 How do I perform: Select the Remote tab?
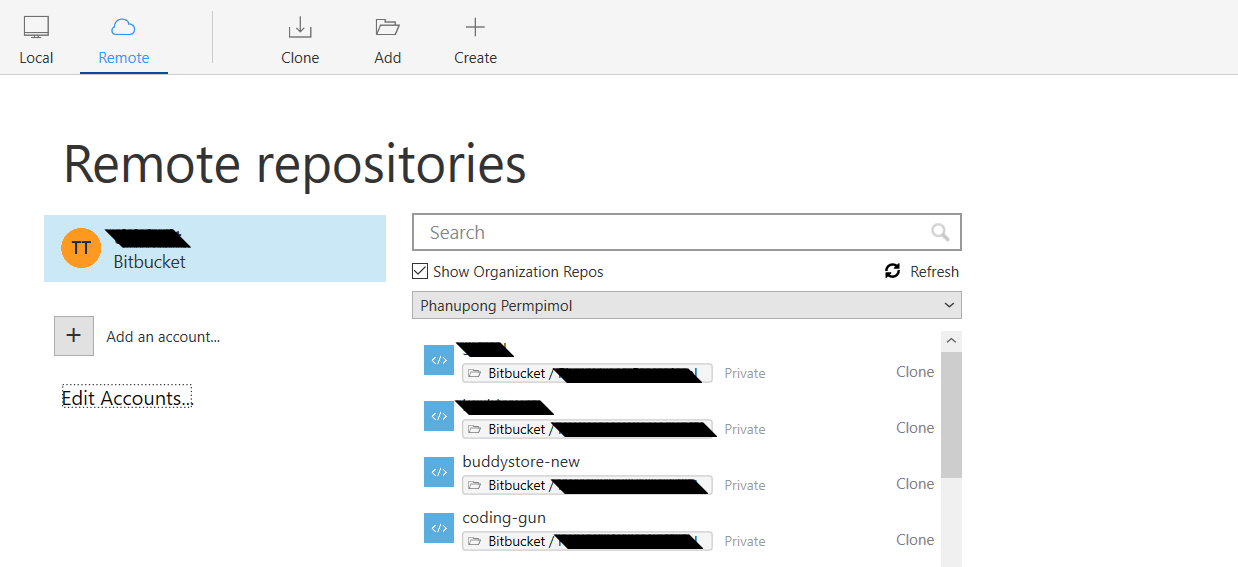point(124,40)
